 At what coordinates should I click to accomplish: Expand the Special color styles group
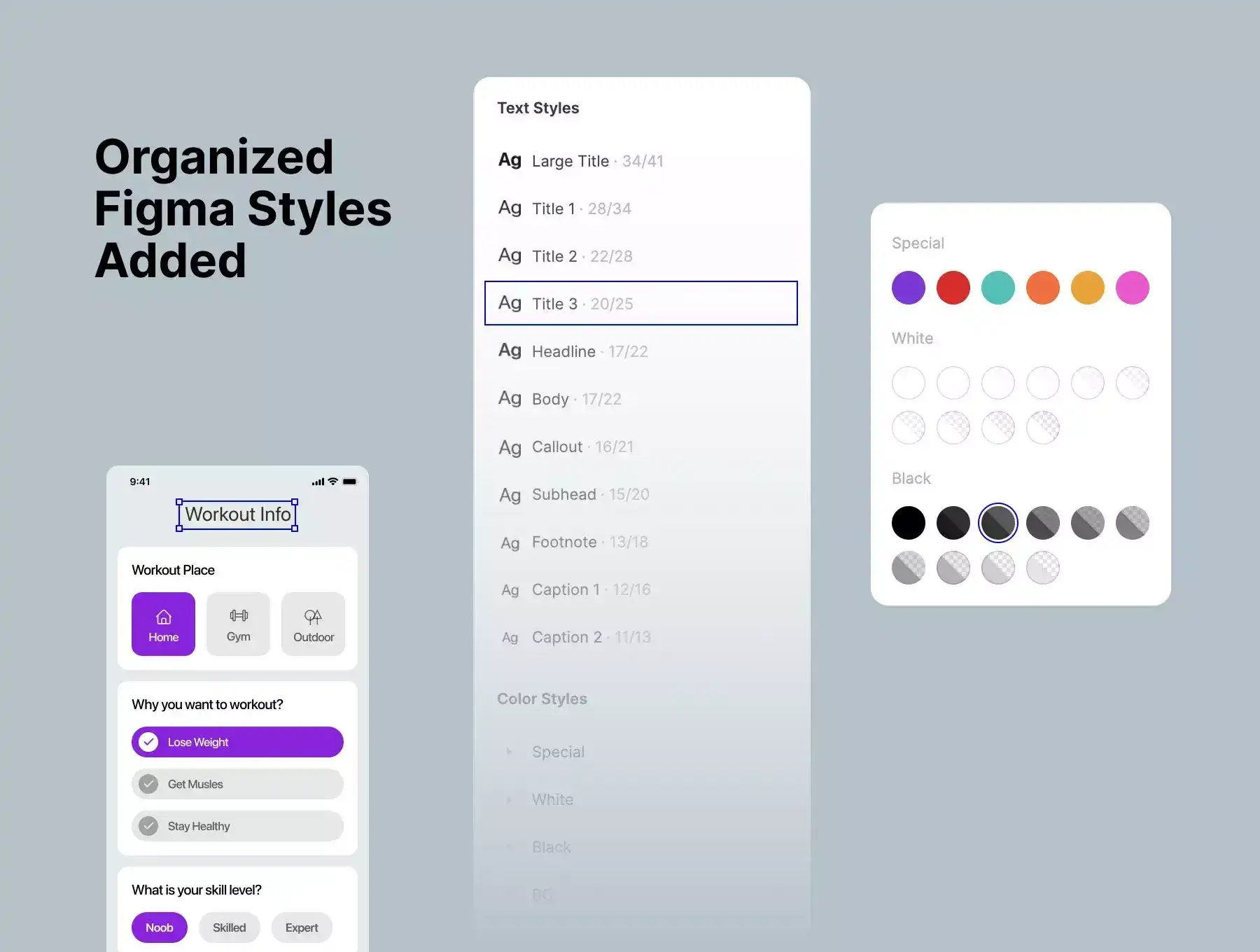(509, 752)
